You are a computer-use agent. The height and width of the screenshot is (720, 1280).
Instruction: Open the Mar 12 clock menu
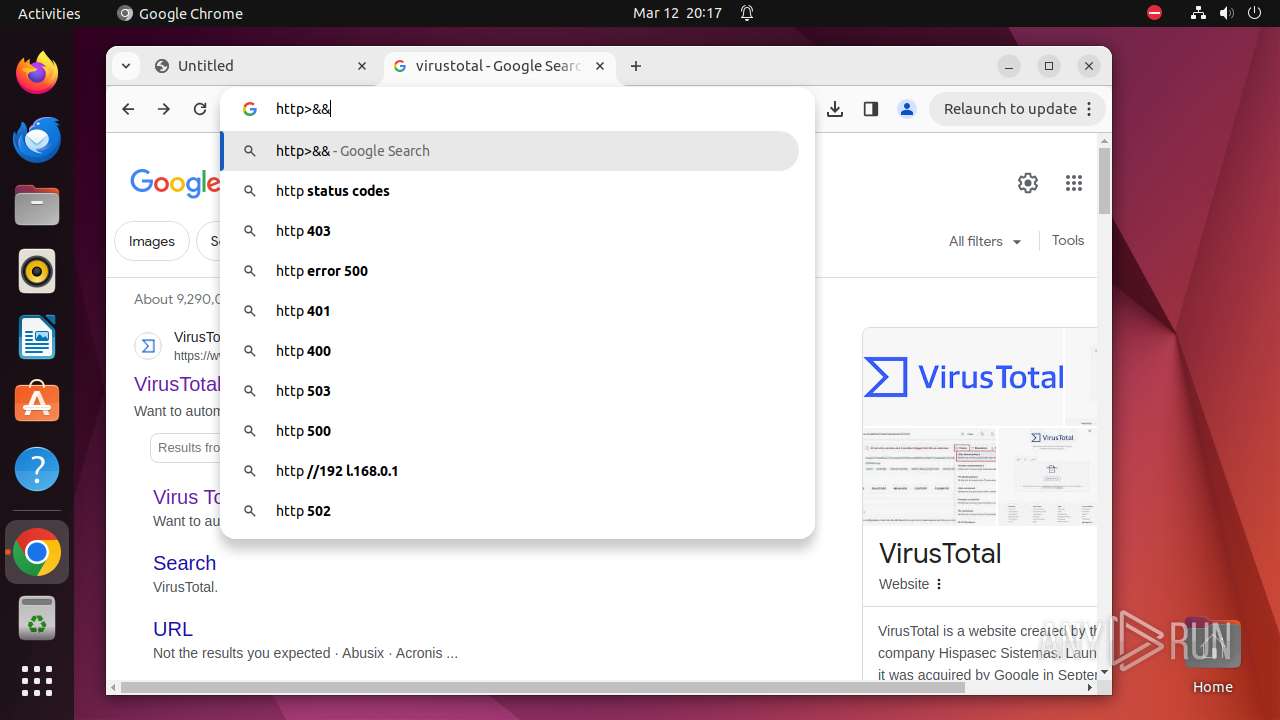[677, 13]
